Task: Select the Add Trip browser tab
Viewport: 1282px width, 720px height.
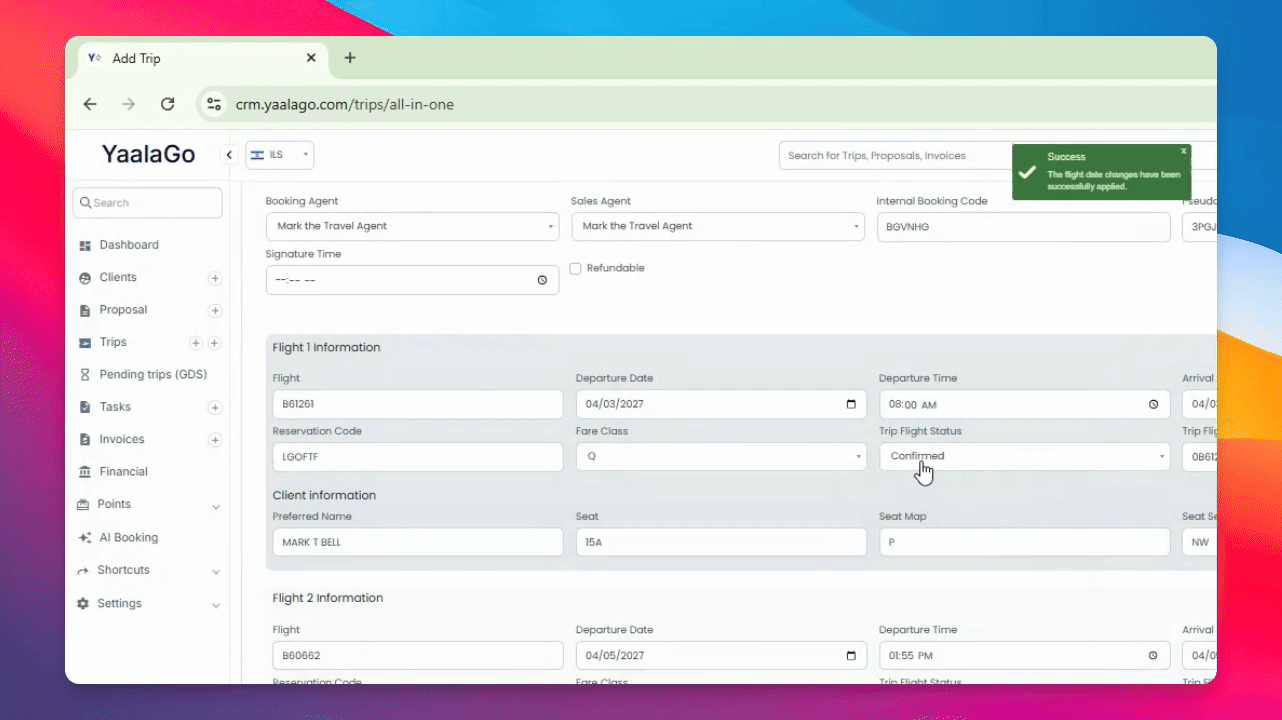Action: pos(203,59)
